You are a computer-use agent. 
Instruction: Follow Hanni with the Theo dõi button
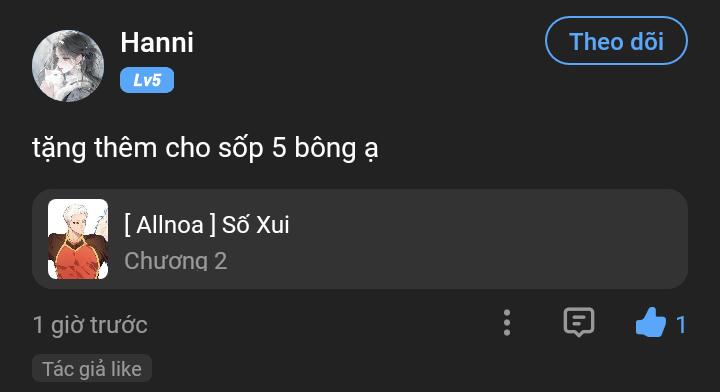616,41
